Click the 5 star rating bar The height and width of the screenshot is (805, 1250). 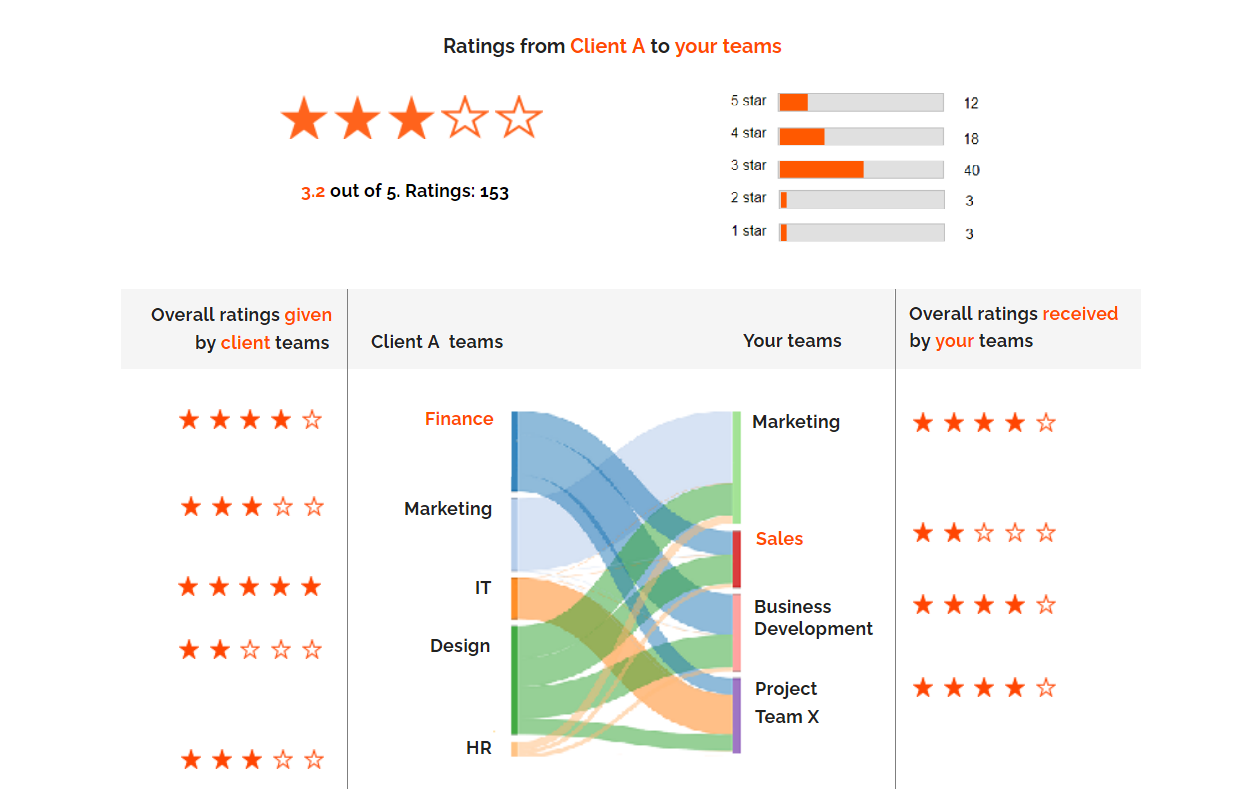pyautogui.click(x=861, y=102)
